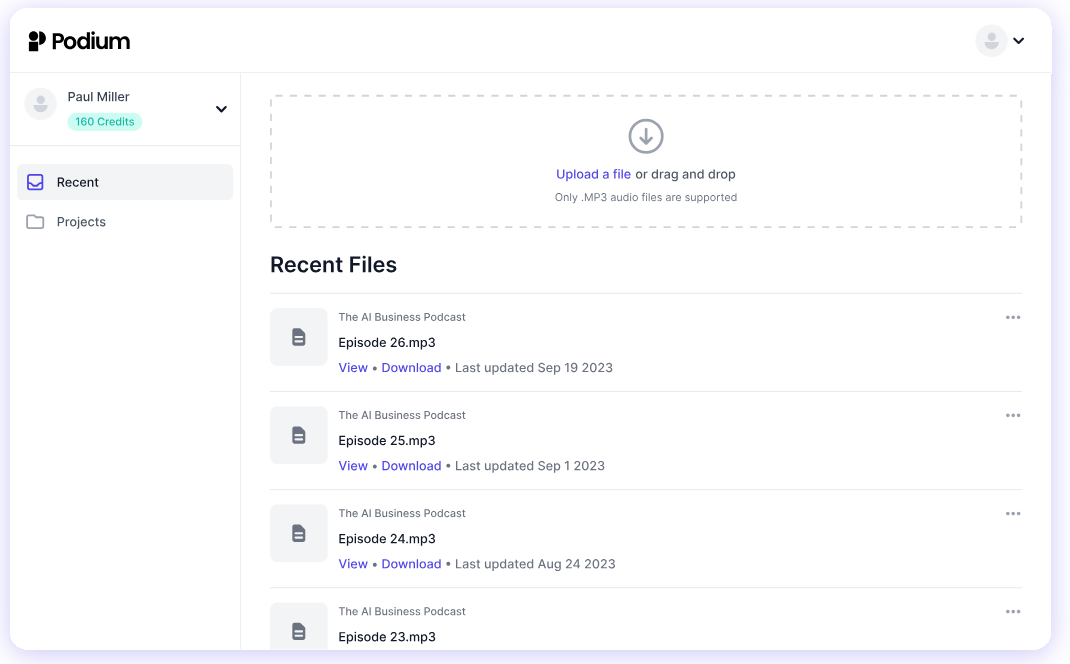
Task: Click the upload arrow icon in the dropzone
Action: pos(645,135)
